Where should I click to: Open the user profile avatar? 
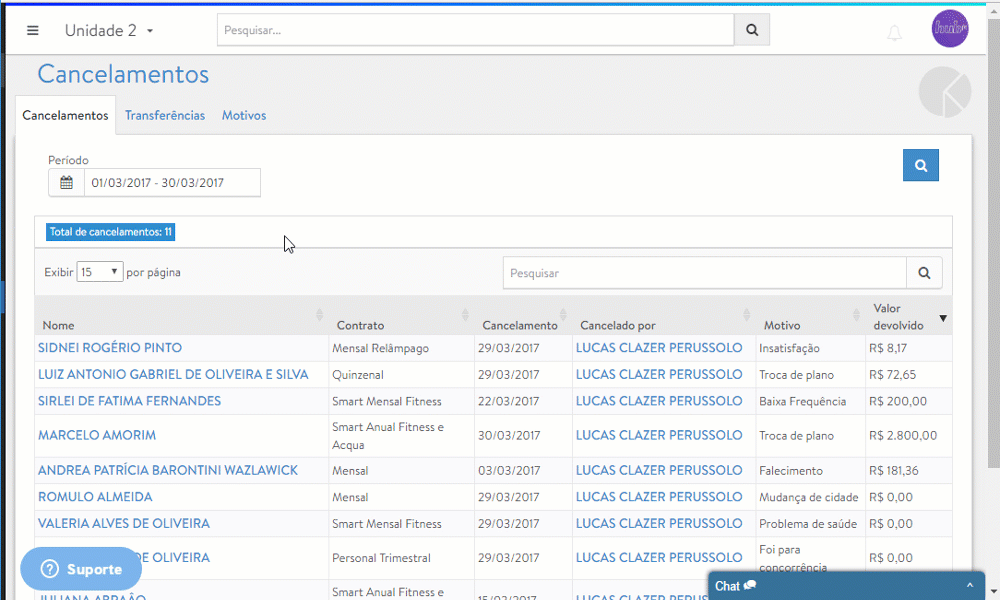[950, 28]
